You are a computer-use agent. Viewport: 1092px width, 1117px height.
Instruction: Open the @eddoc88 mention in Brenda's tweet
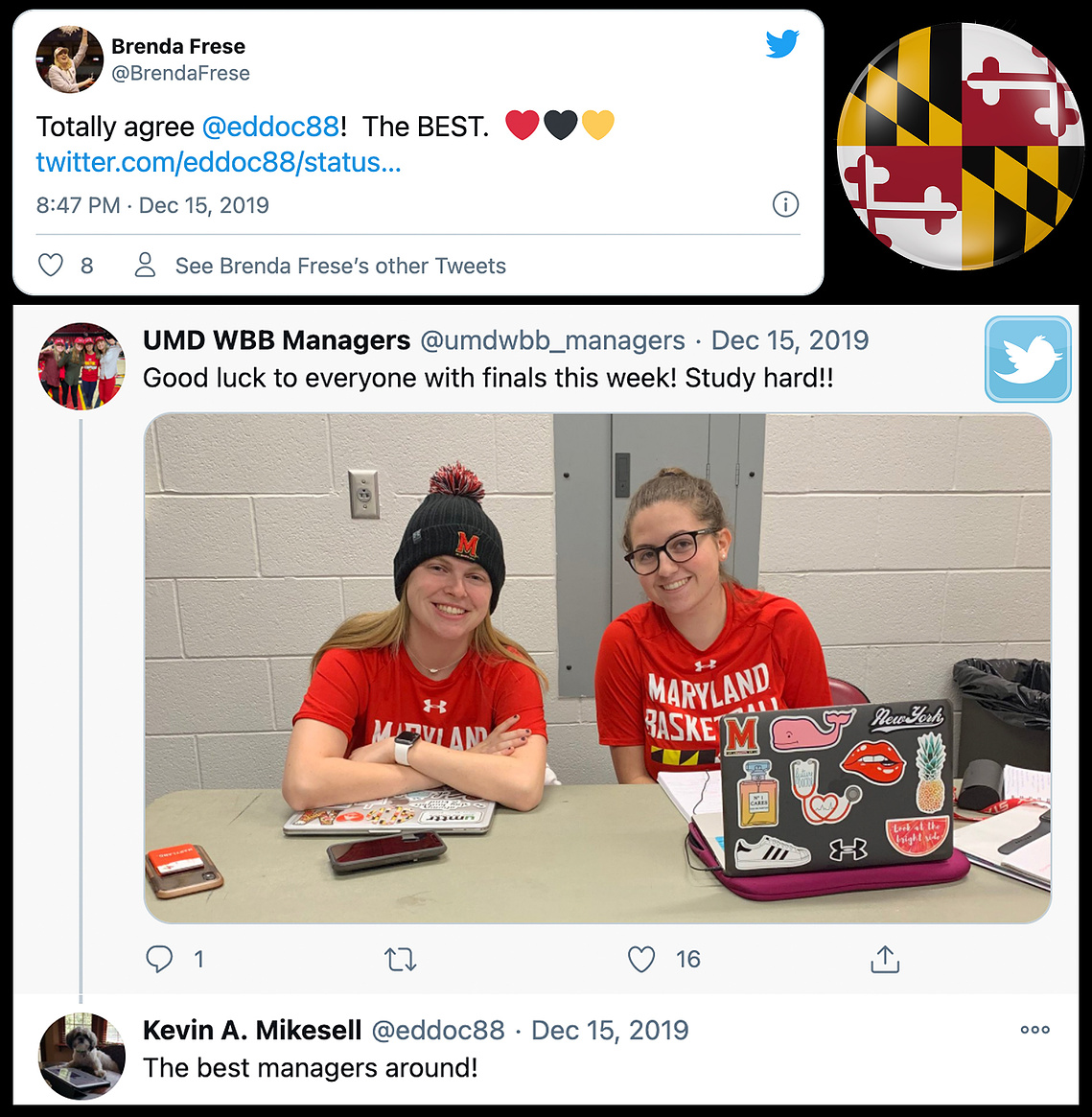[x=270, y=127]
